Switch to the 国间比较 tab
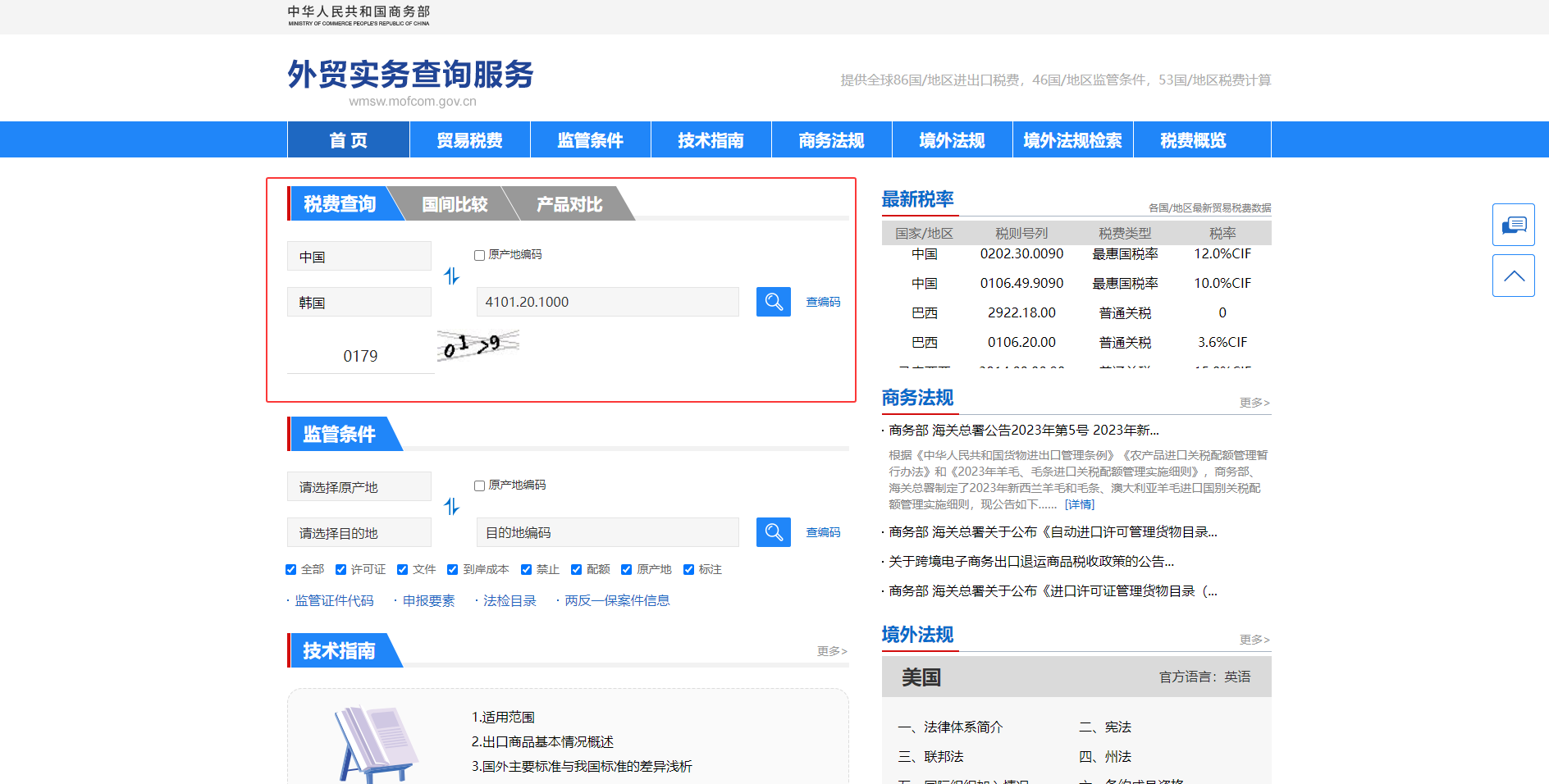This screenshot has height=784, width=1549. pyautogui.click(x=455, y=204)
